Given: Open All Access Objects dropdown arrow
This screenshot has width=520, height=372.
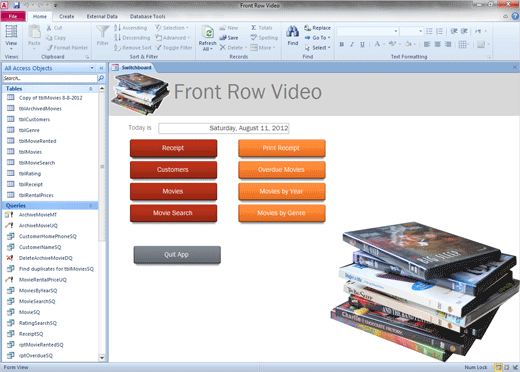Looking at the screenshot, I should pyautogui.click(x=92, y=68).
